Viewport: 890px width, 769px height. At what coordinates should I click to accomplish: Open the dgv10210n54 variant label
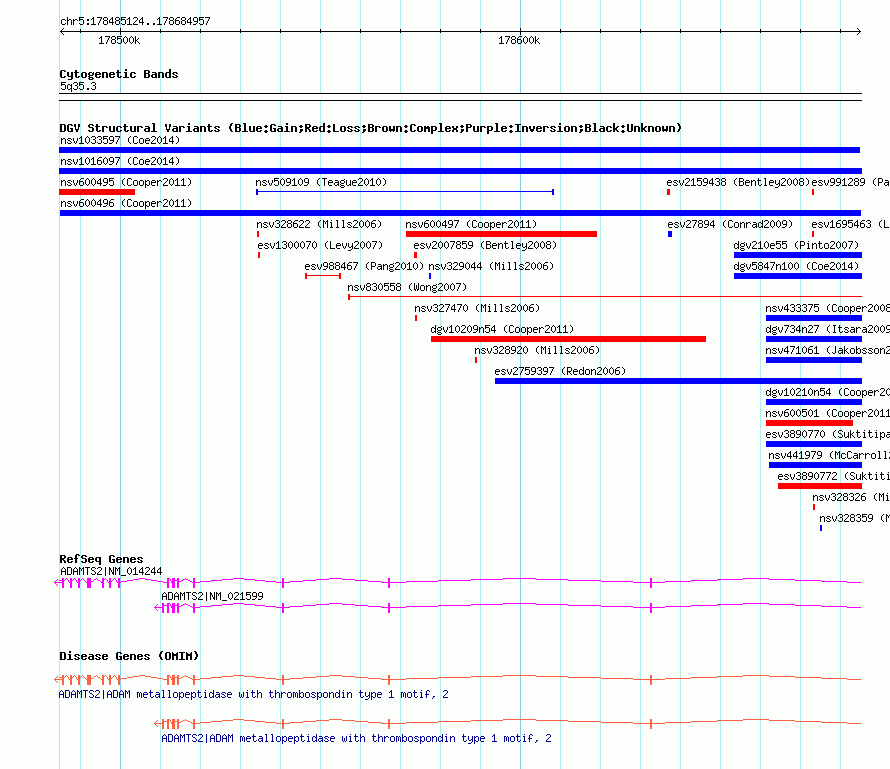(x=827, y=392)
